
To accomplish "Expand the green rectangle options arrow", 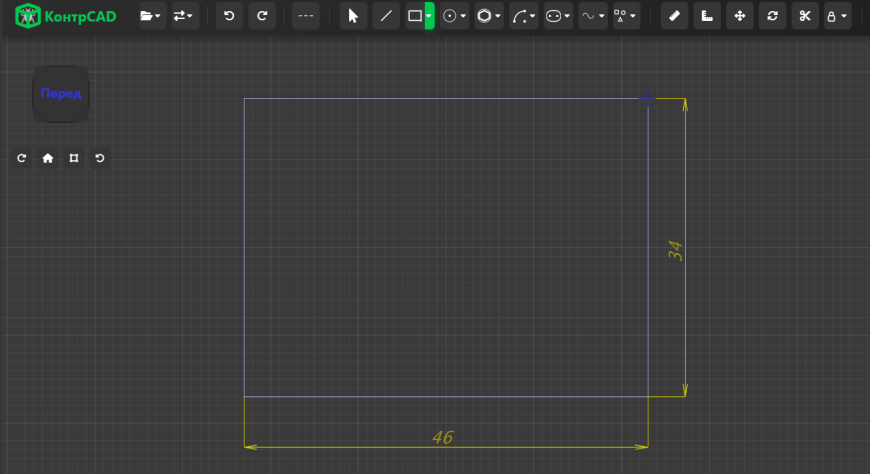I will 429,16.
